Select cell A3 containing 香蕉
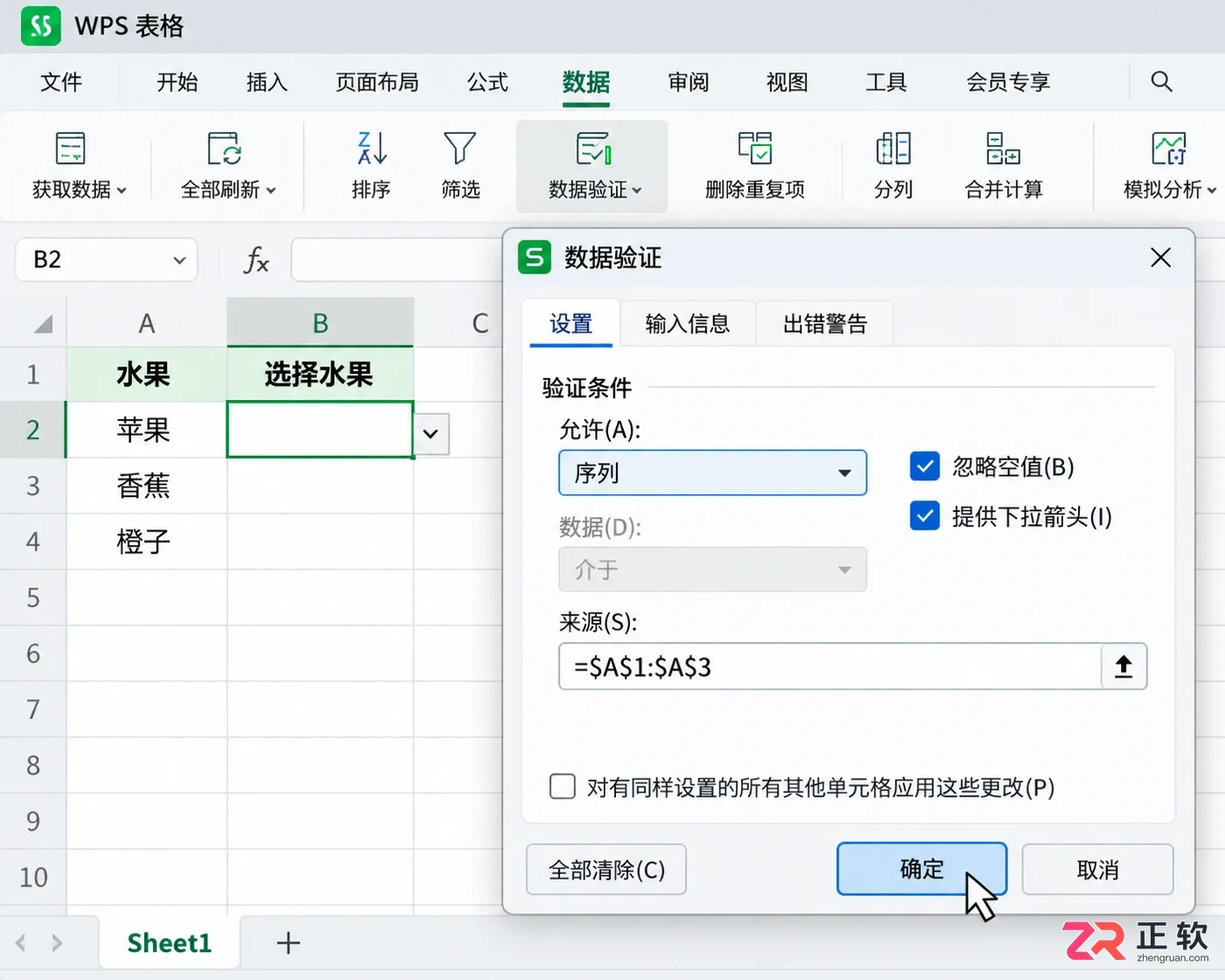Screen dimensions: 1225x980 click(x=146, y=486)
